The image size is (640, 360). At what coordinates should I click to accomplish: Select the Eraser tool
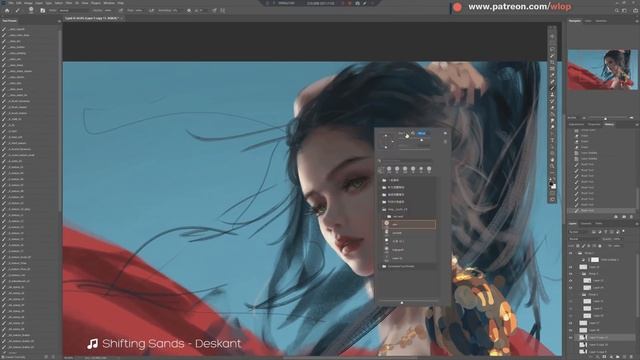coord(552,108)
